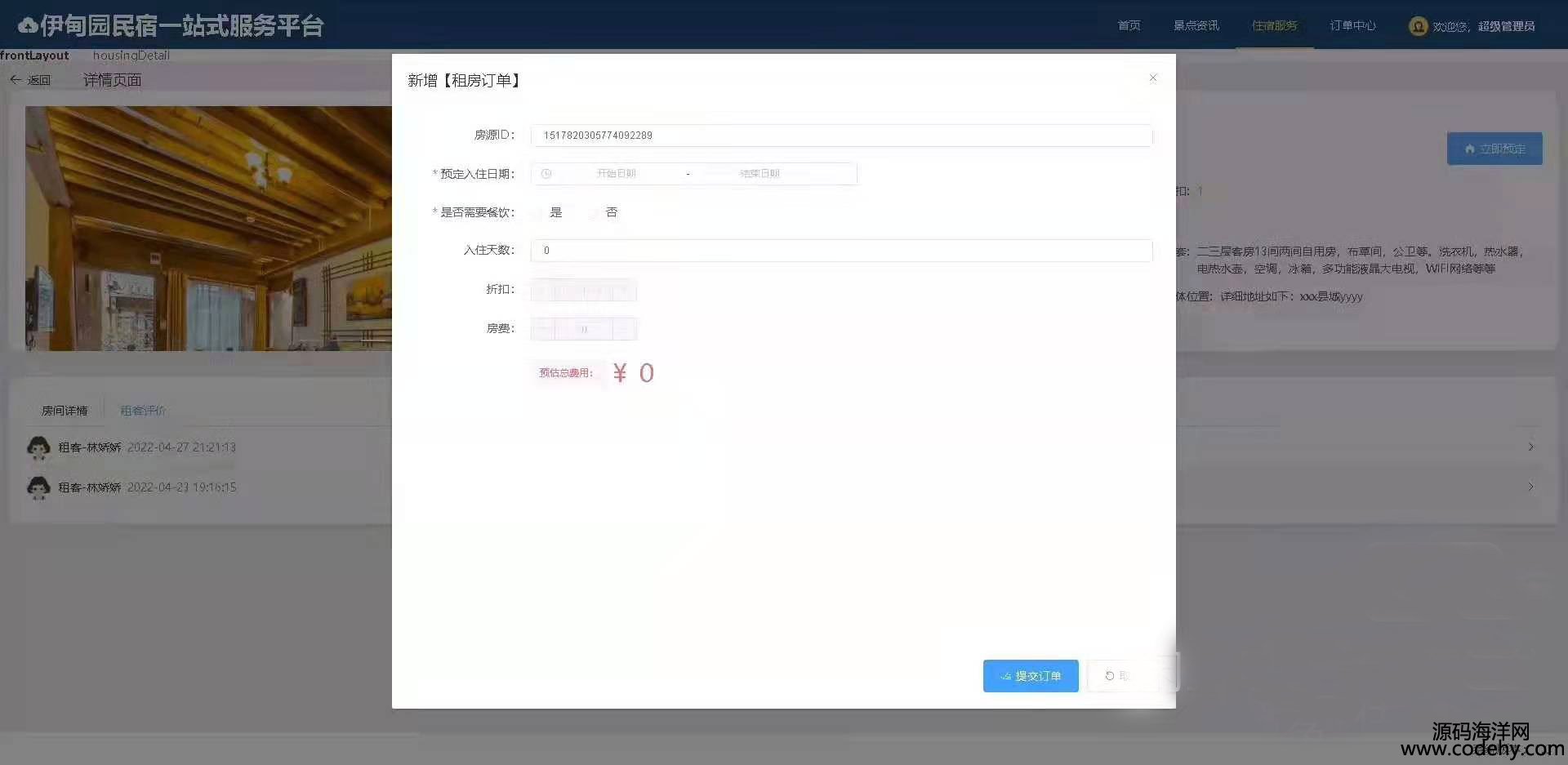Image resolution: width=1568 pixels, height=765 pixels.
Task: Switch to the 租客评价 tab
Action: [143, 411]
